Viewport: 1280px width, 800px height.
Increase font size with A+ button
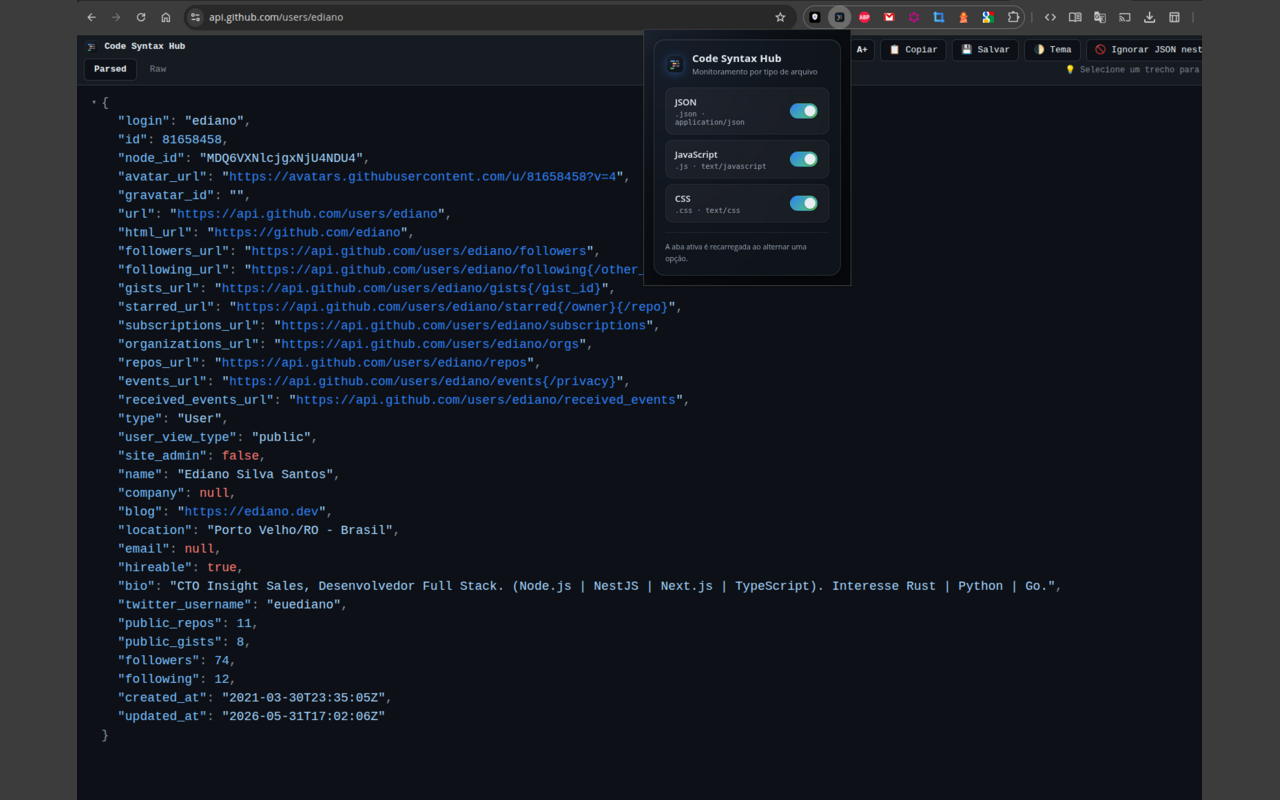862,49
